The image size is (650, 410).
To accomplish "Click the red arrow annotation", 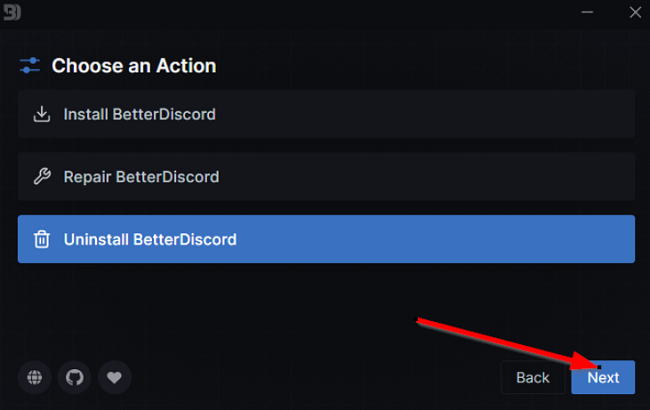I will tap(508, 343).
